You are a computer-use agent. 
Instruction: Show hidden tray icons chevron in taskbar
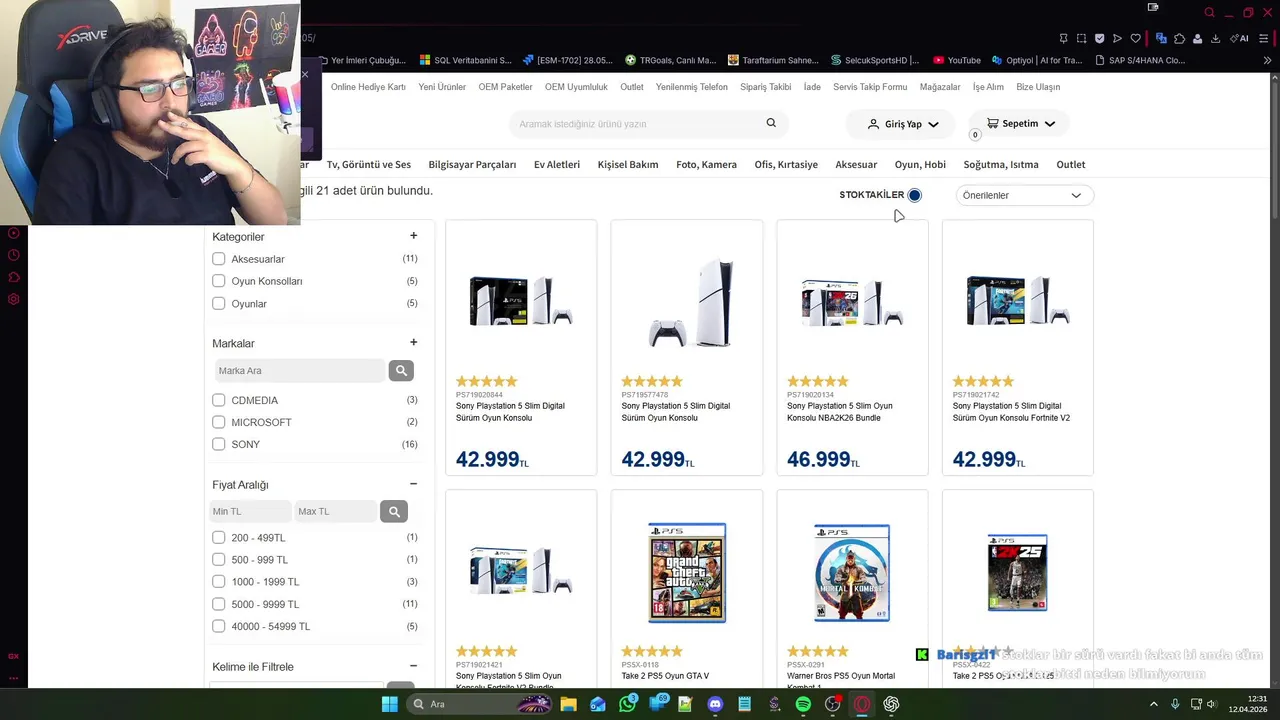point(1153,704)
